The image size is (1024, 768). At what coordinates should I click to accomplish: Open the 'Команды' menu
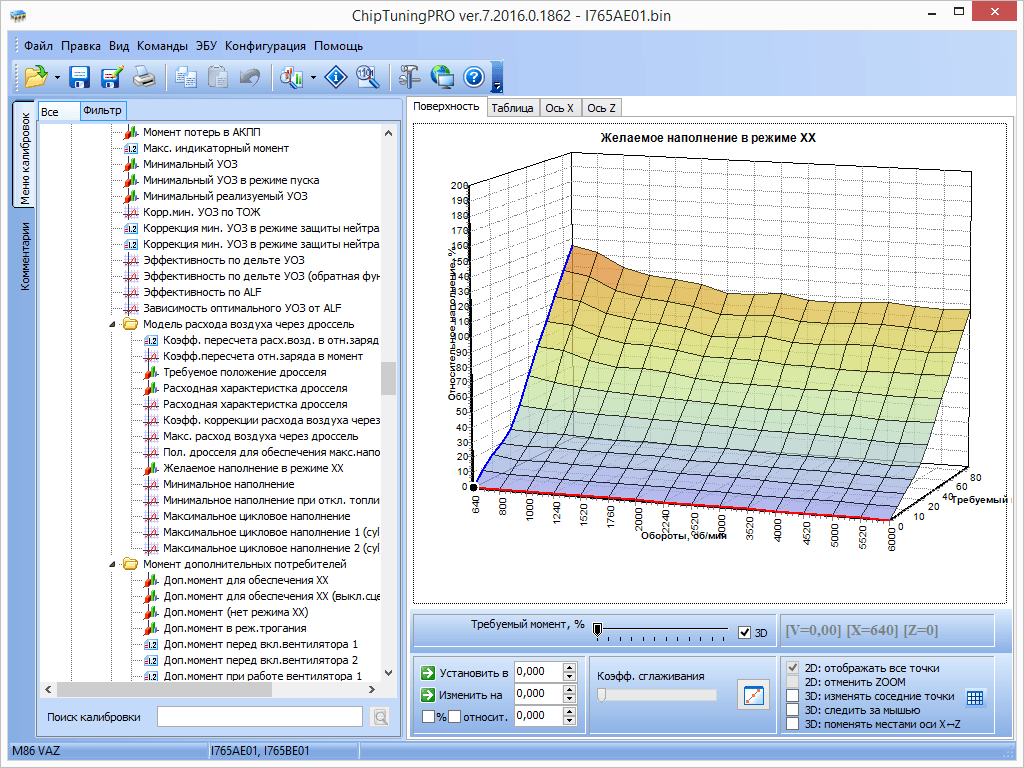162,46
